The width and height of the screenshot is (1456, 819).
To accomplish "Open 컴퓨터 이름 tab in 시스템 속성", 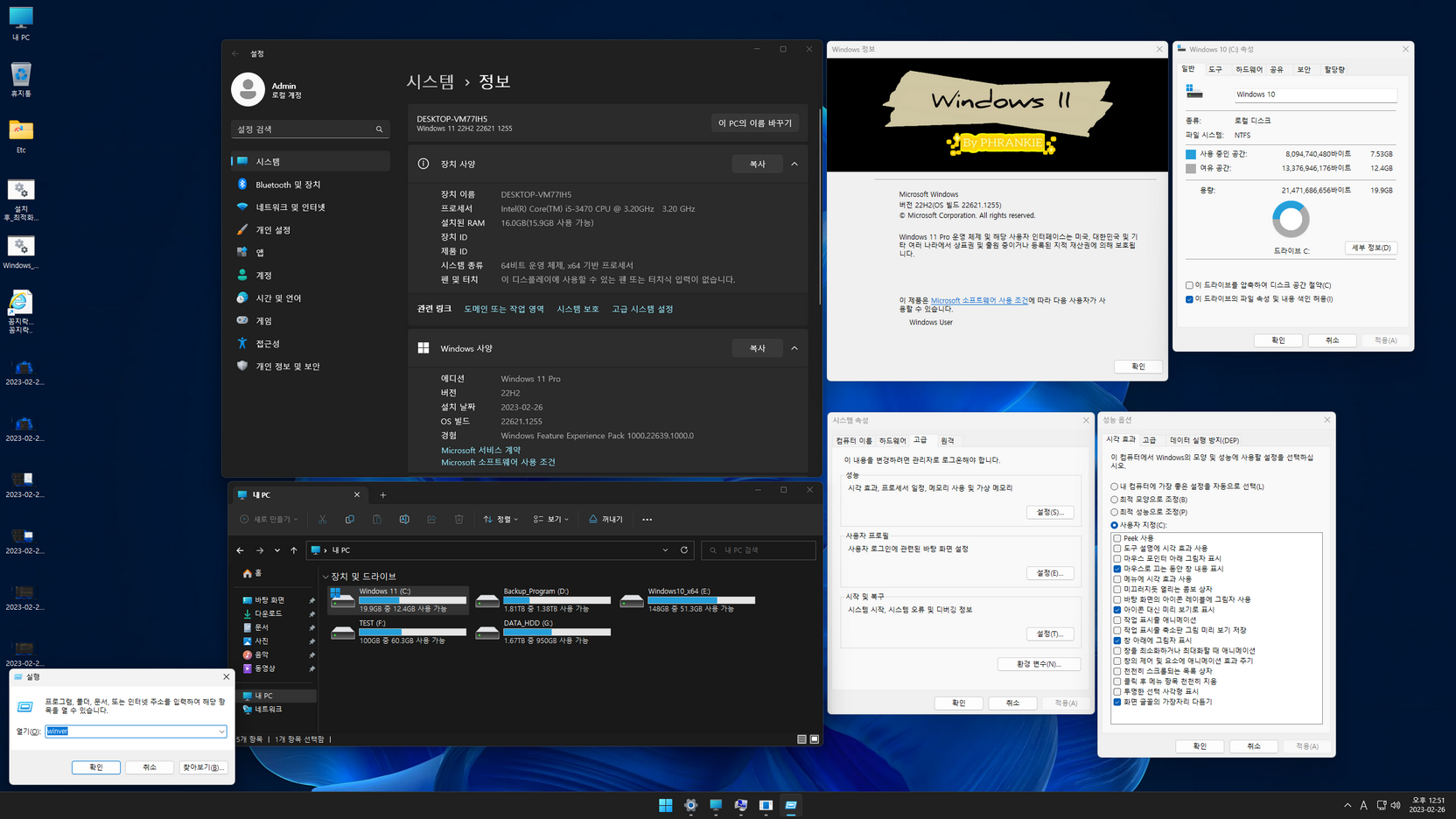I will click(x=854, y=441).
